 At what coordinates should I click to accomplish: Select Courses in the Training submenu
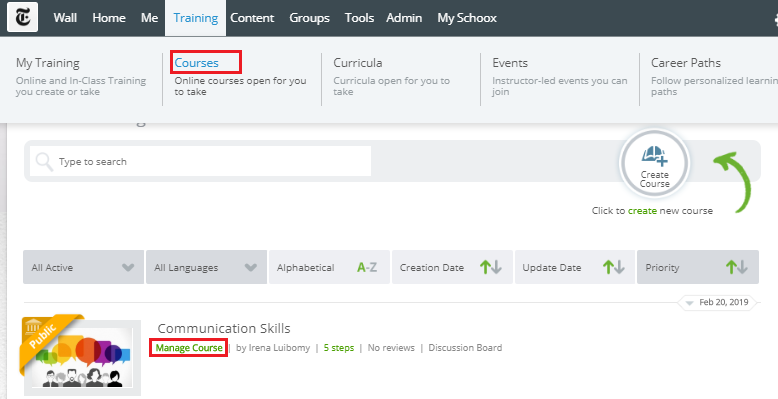196,63
